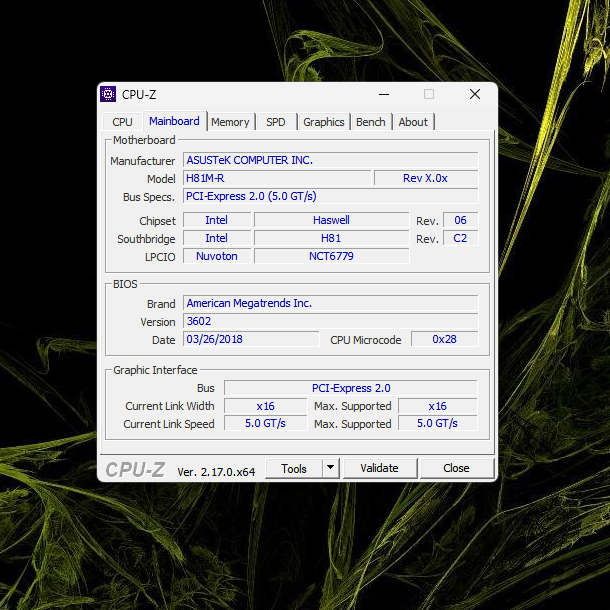Viewport: 610px width, 610px height.
Task: Switch to the Bench tab
Action: (371, 122)
